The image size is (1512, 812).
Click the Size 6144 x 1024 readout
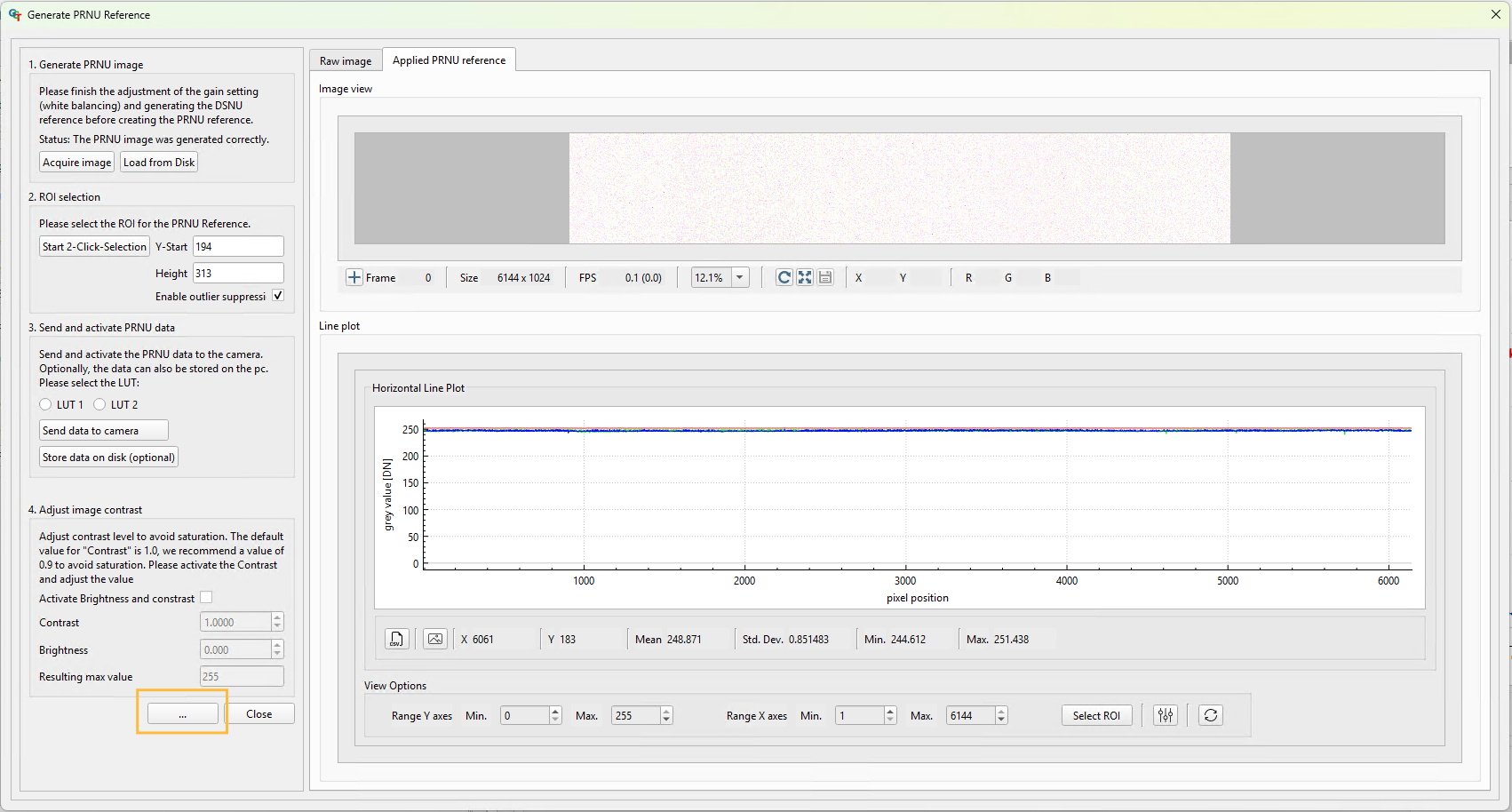coord(505,277)
